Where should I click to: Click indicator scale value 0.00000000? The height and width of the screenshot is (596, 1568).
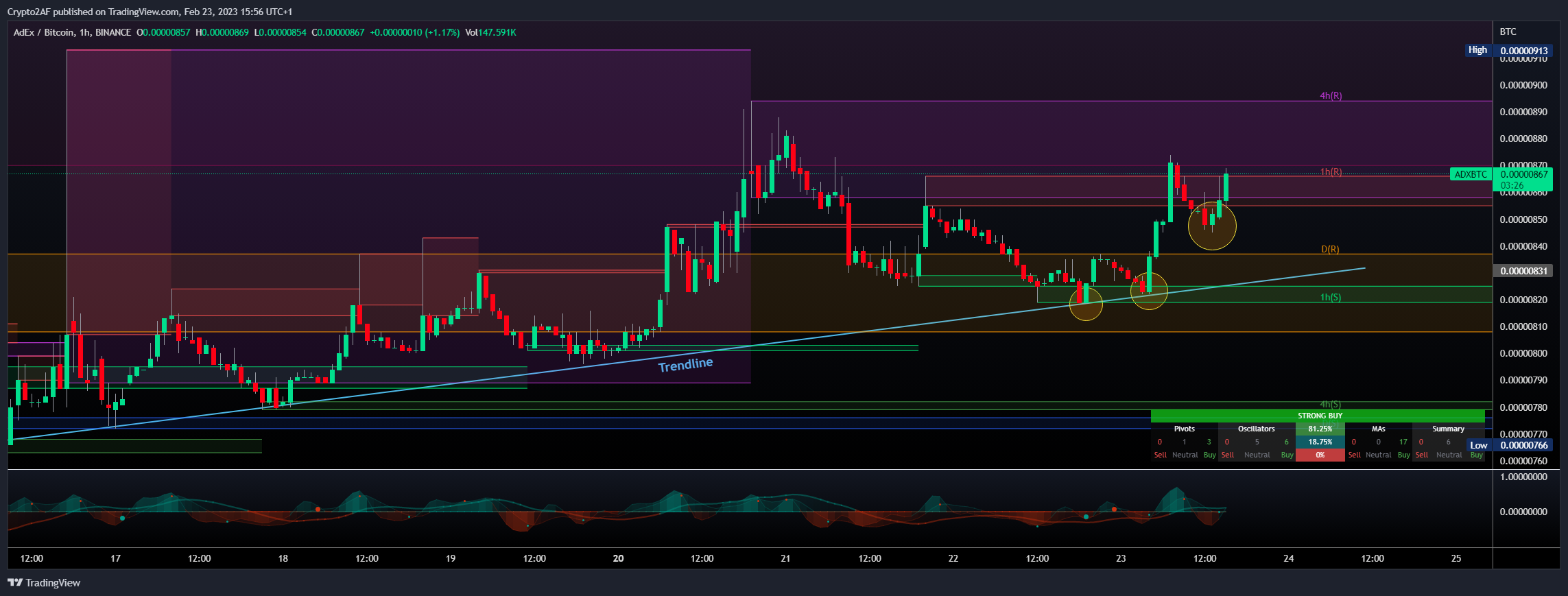[1522, 512]
